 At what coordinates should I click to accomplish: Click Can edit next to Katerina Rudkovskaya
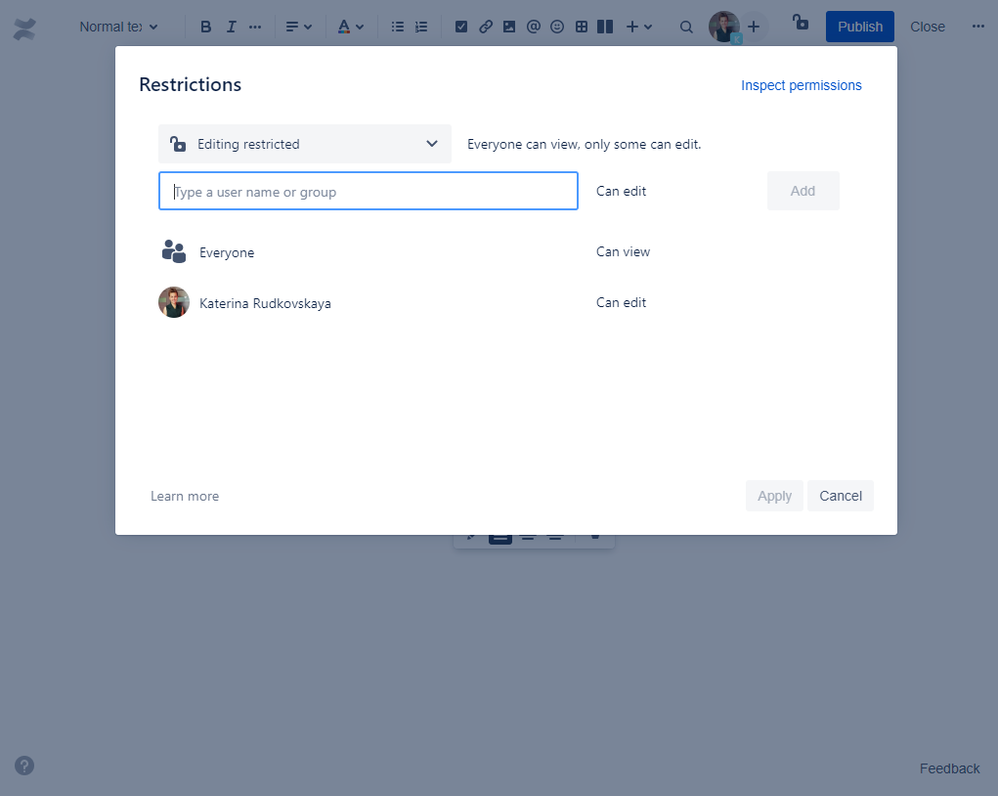click(x=621, y=303)
